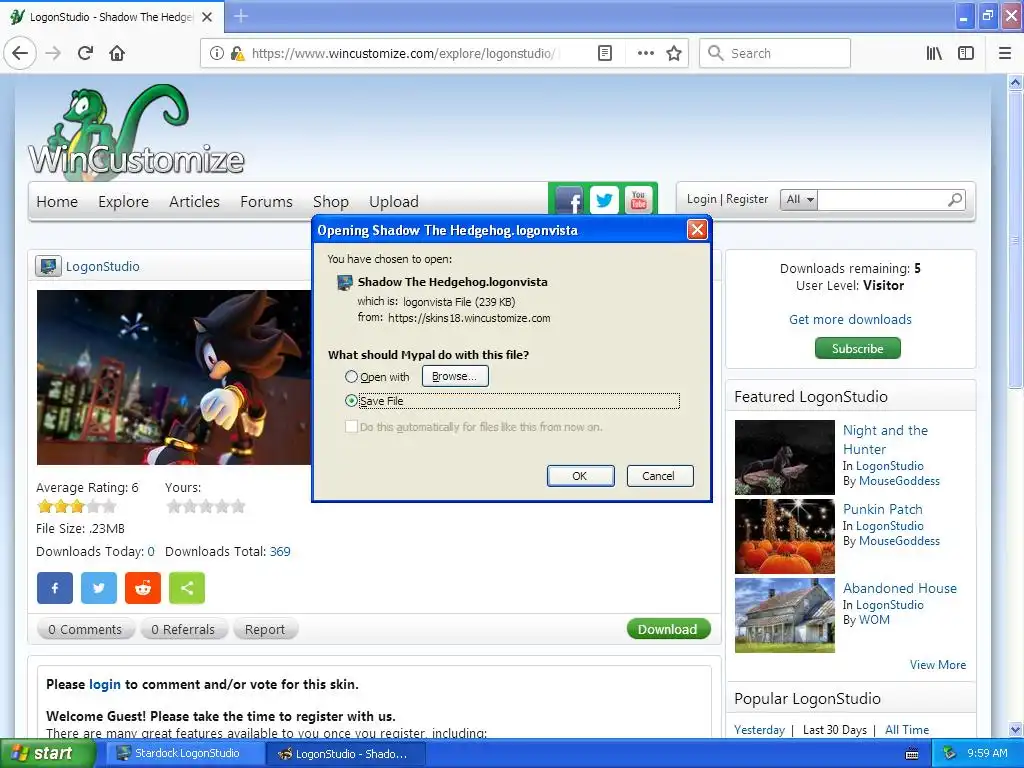The height and width of the screenshot is (768, 1024).
Task: Click the padlock warning icon in address bar
Action: point(237,54)
